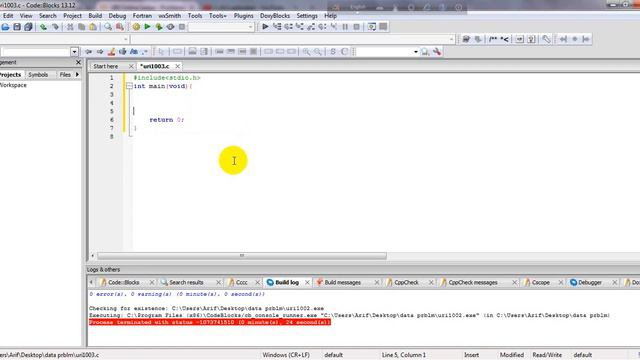Click the Stop debugger icon
Viewport: 640px width, 360px height.
point(357,27)
